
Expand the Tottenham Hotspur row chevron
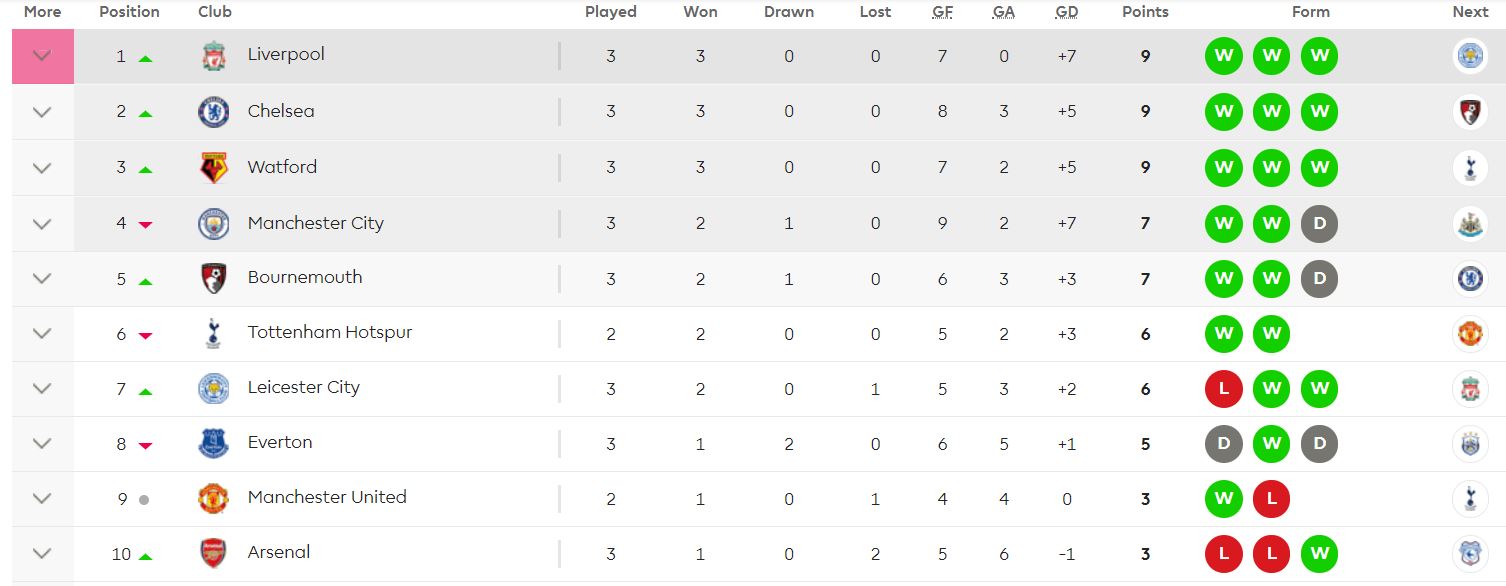click(x=42, y=334)
